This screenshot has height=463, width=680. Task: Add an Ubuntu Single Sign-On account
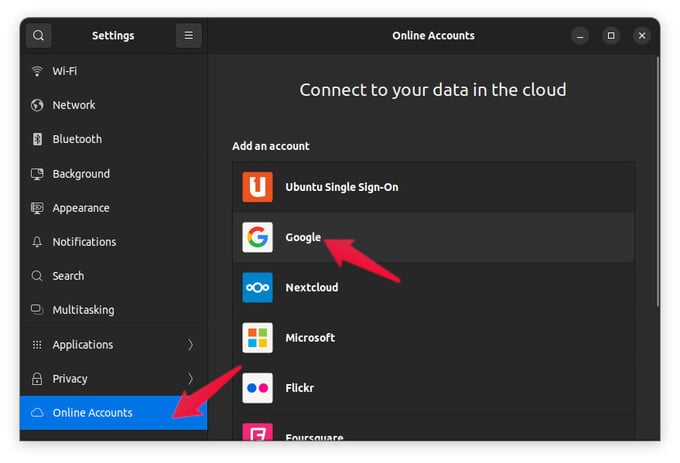click(434, 187)
